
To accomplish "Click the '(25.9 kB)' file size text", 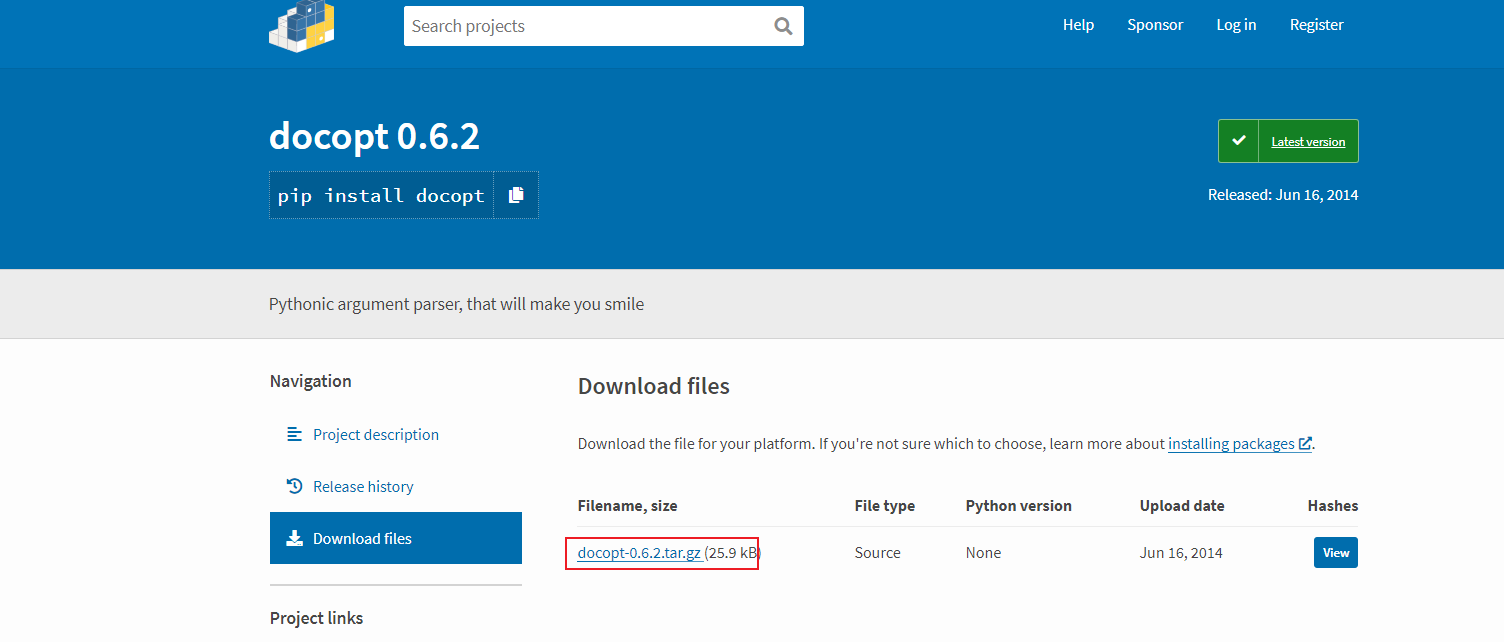I will [732, 552].
